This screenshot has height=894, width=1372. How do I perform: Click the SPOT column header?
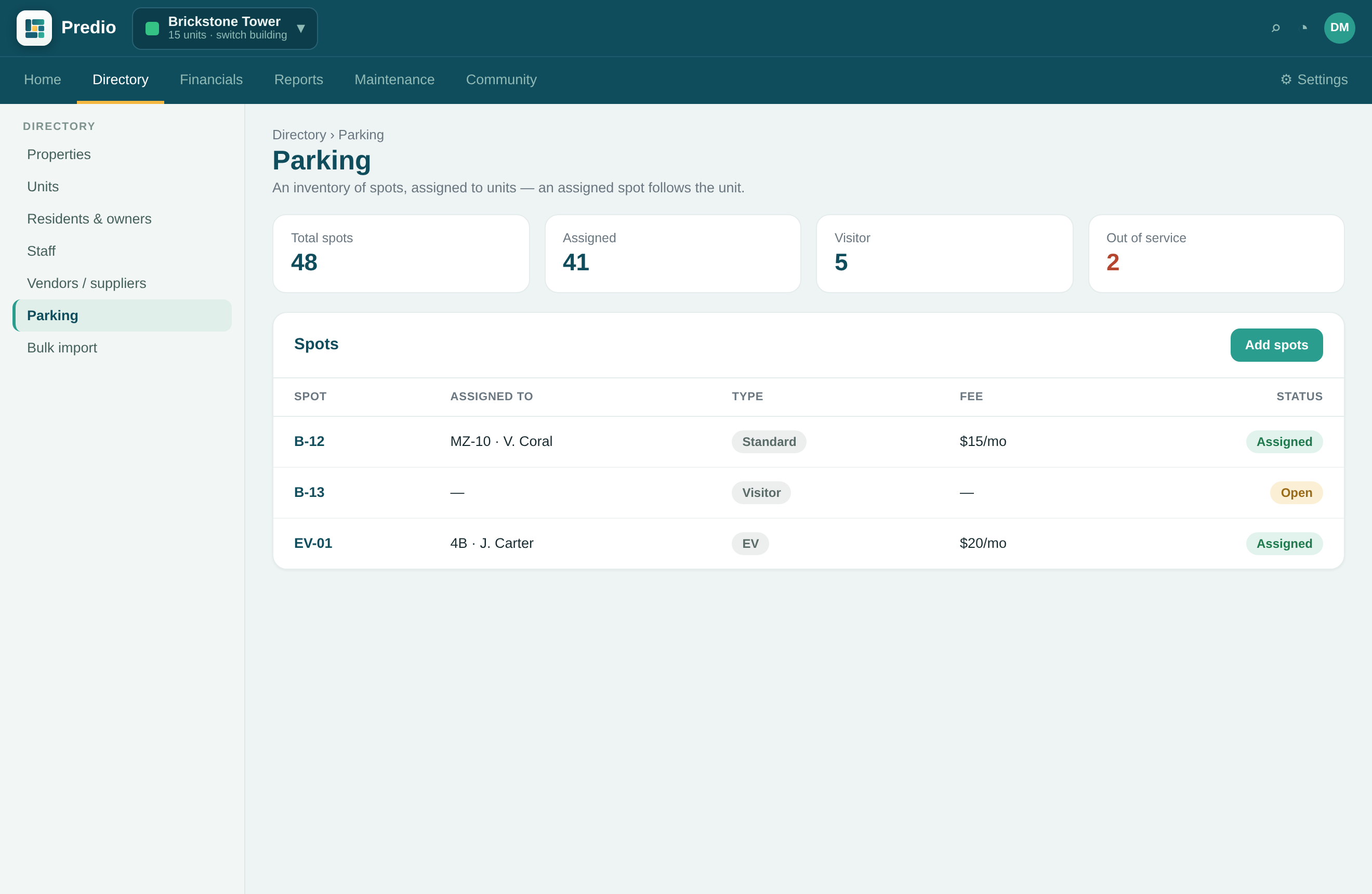click(310, 397)
